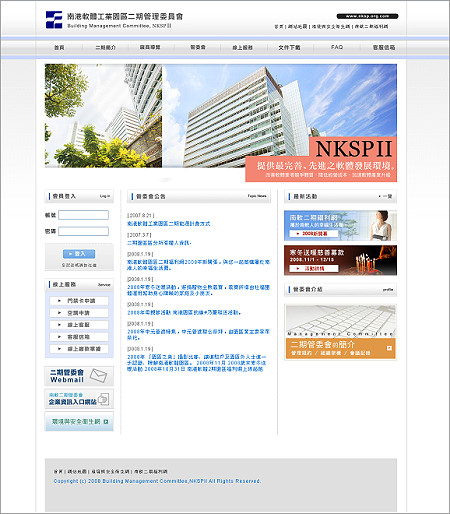Open the FAQ menu item
This screenshot has width=450, height=514.
click(x=337, y=47)
